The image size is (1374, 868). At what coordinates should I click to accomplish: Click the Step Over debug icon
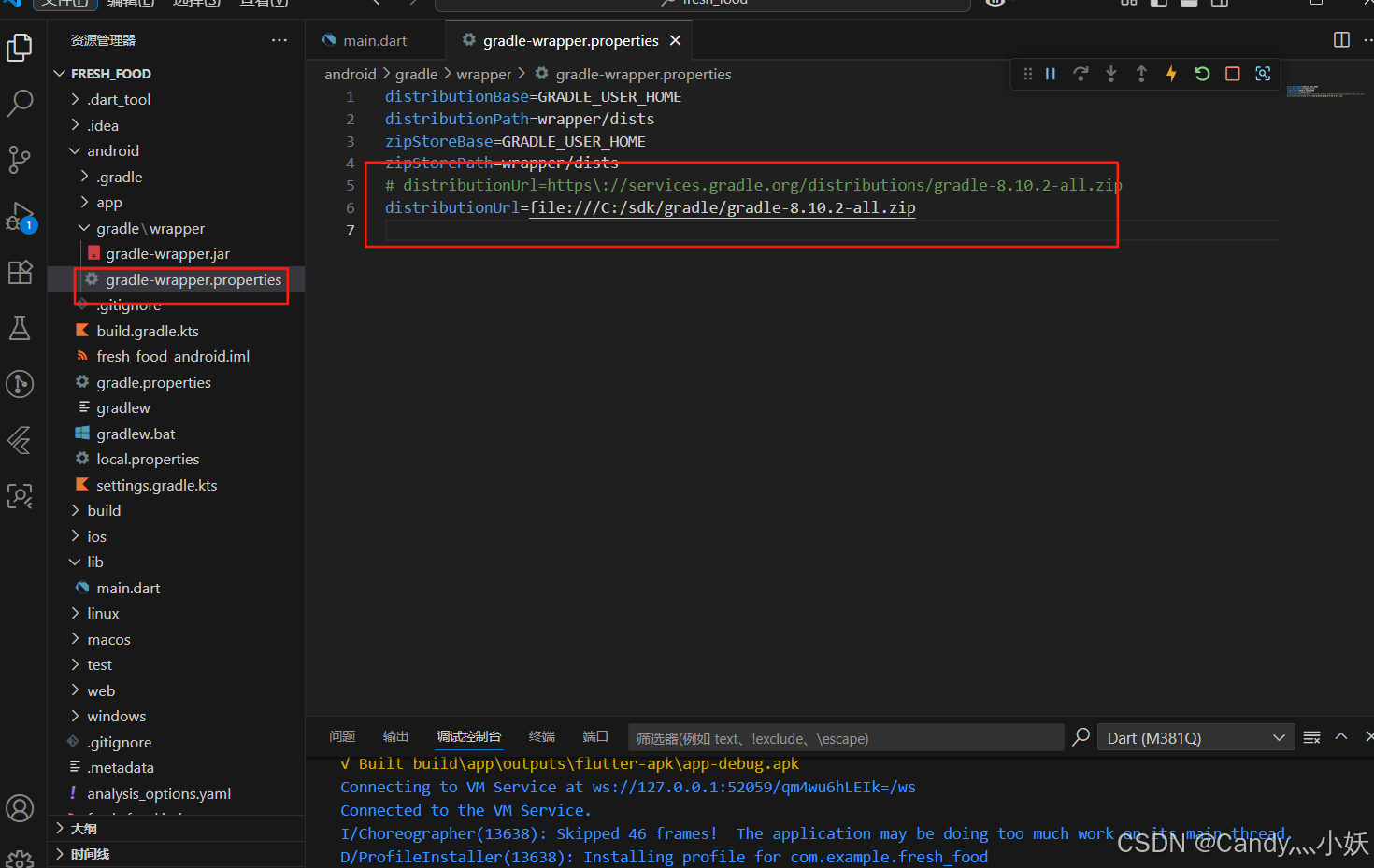coord(1081,74)
